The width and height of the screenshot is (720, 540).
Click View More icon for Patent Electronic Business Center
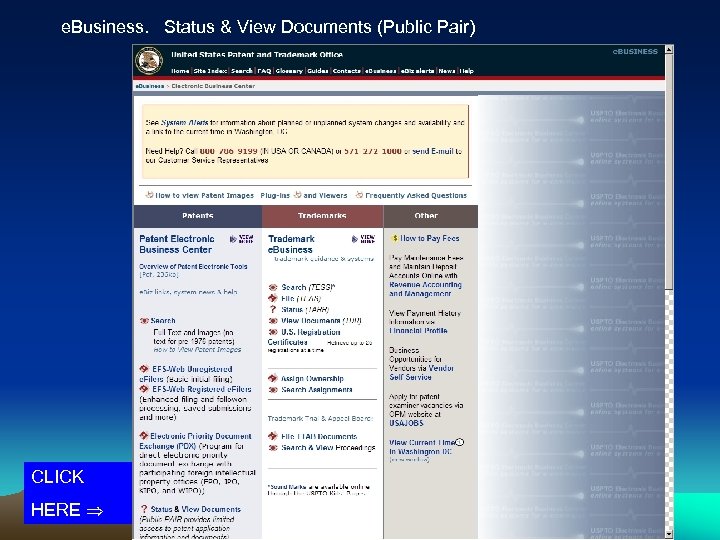click(x=242, y=239)
